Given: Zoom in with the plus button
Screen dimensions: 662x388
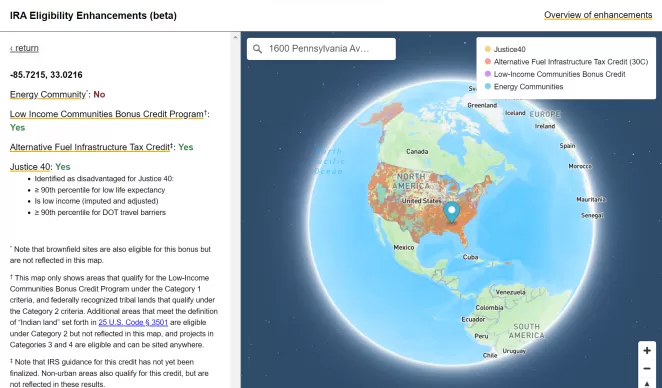Looking at the screenshot, I should tap(647, 350).
